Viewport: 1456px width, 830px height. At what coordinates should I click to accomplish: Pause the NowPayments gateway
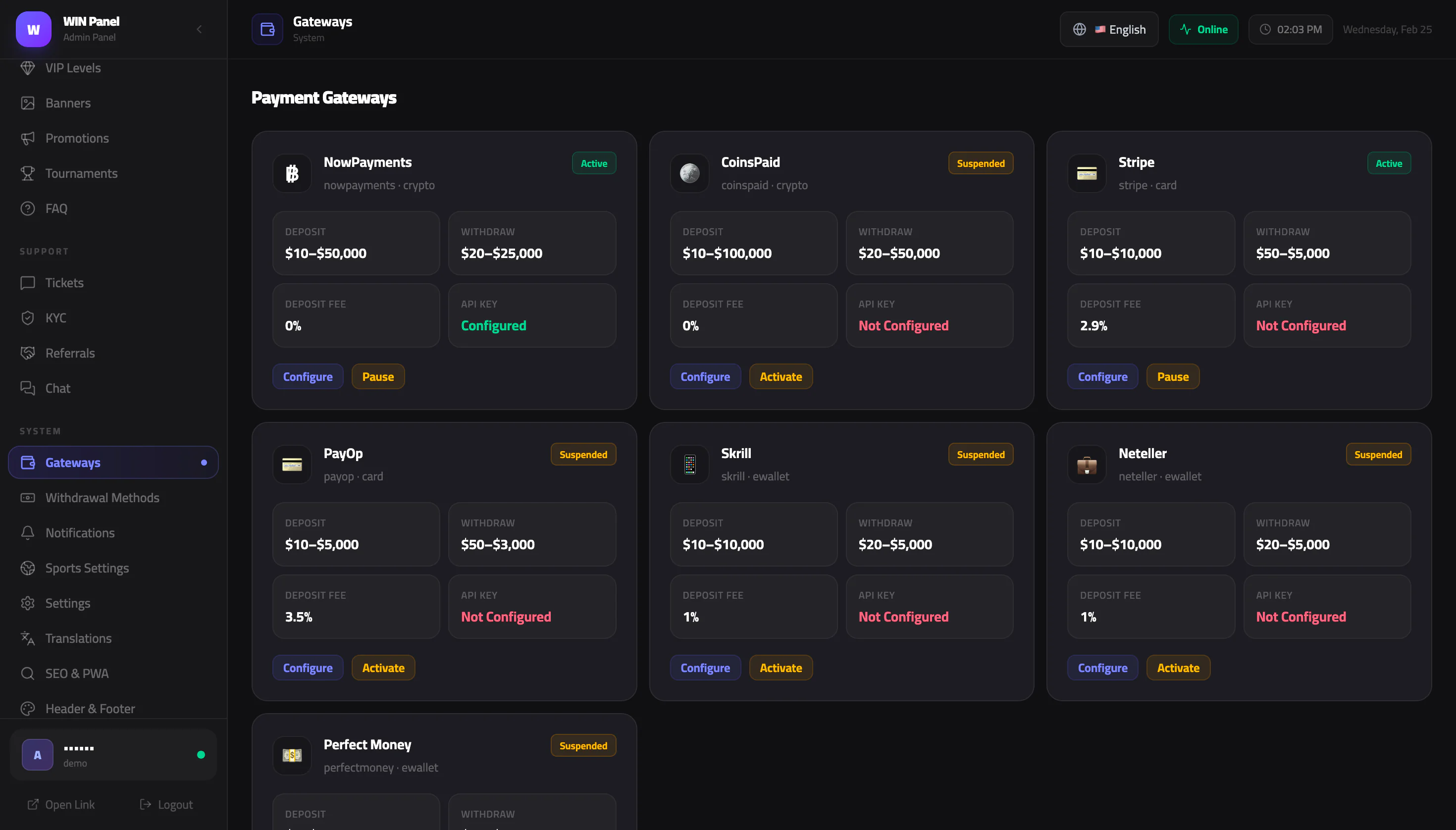click(x=378, y=377)
